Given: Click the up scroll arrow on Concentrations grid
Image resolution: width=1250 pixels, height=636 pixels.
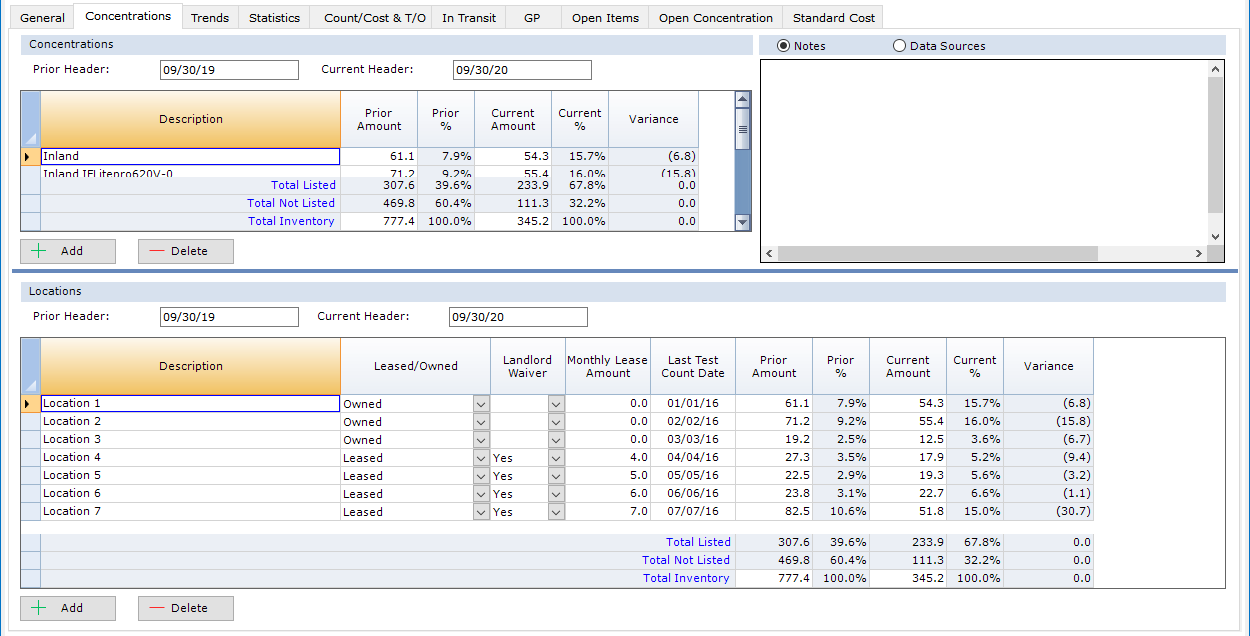Looking at the screenshot, I should click(742, 99).
